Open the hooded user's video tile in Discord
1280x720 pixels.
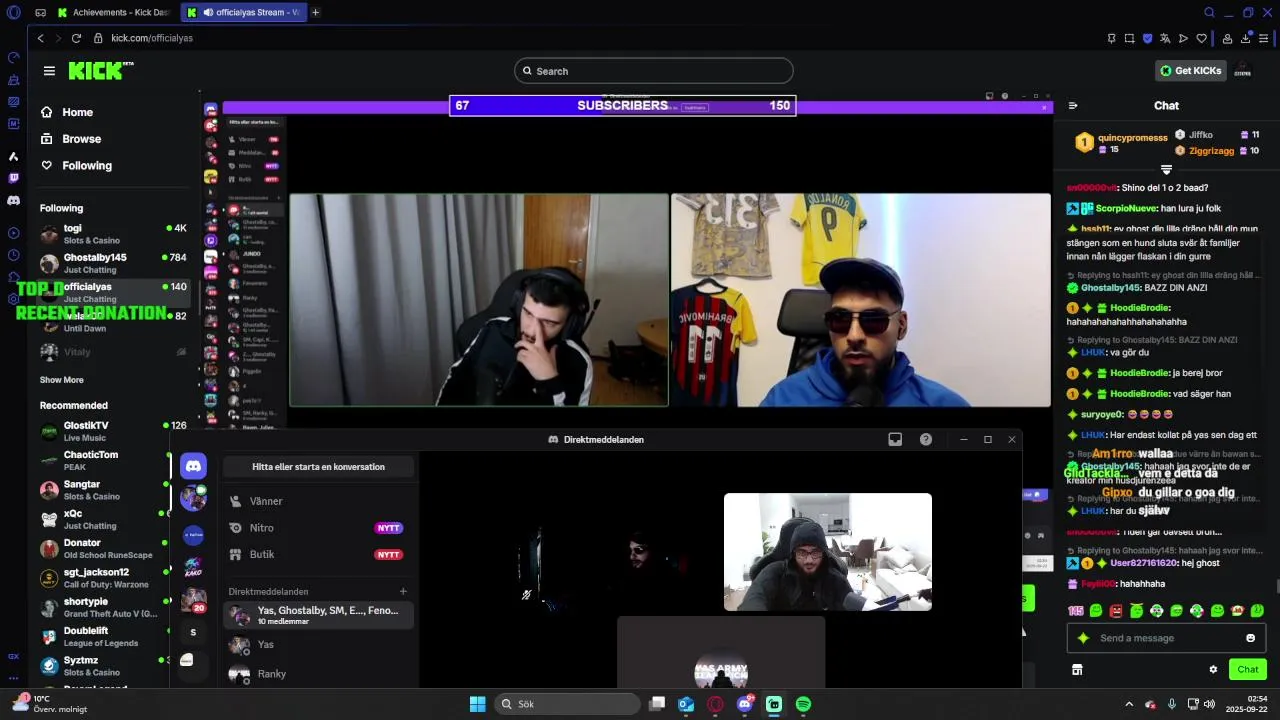(x=828, y=551)
